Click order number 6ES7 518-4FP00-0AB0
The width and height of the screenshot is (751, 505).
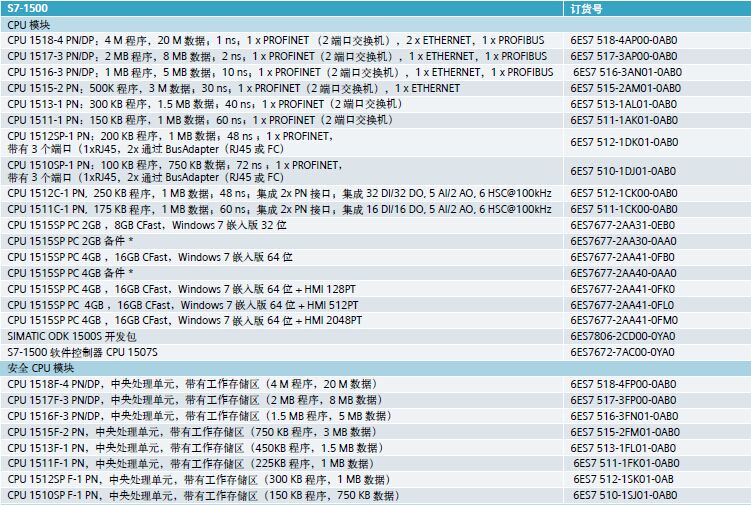click(x=623, y=384)
